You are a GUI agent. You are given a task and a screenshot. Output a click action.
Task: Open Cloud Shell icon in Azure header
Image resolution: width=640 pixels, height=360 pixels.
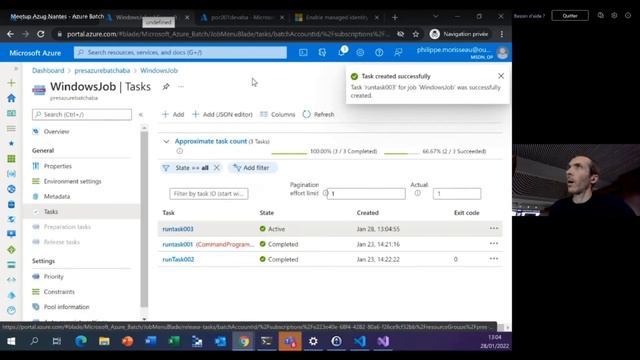point(303,52)
